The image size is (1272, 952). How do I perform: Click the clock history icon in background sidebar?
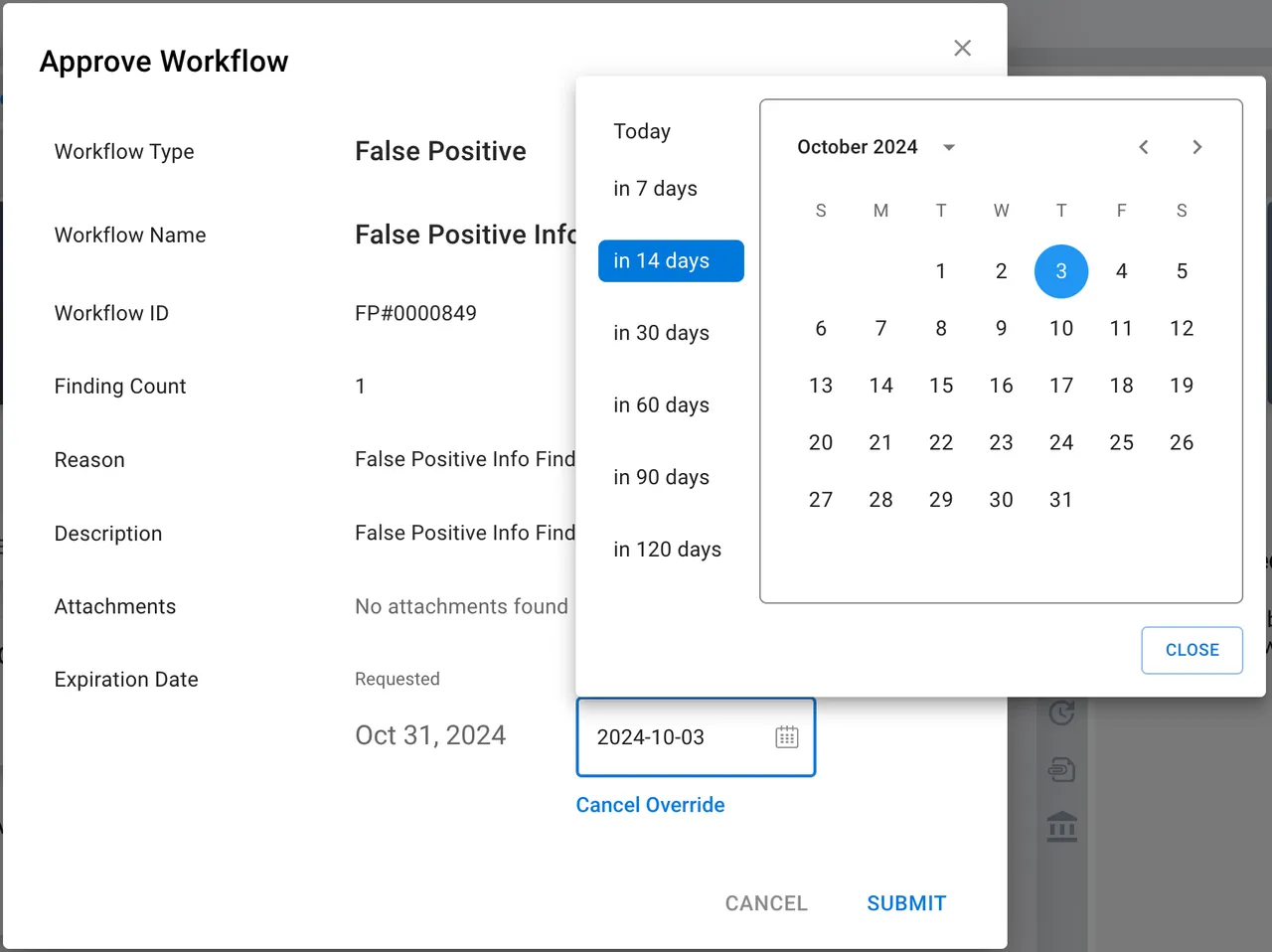(x=1062, y=713)
